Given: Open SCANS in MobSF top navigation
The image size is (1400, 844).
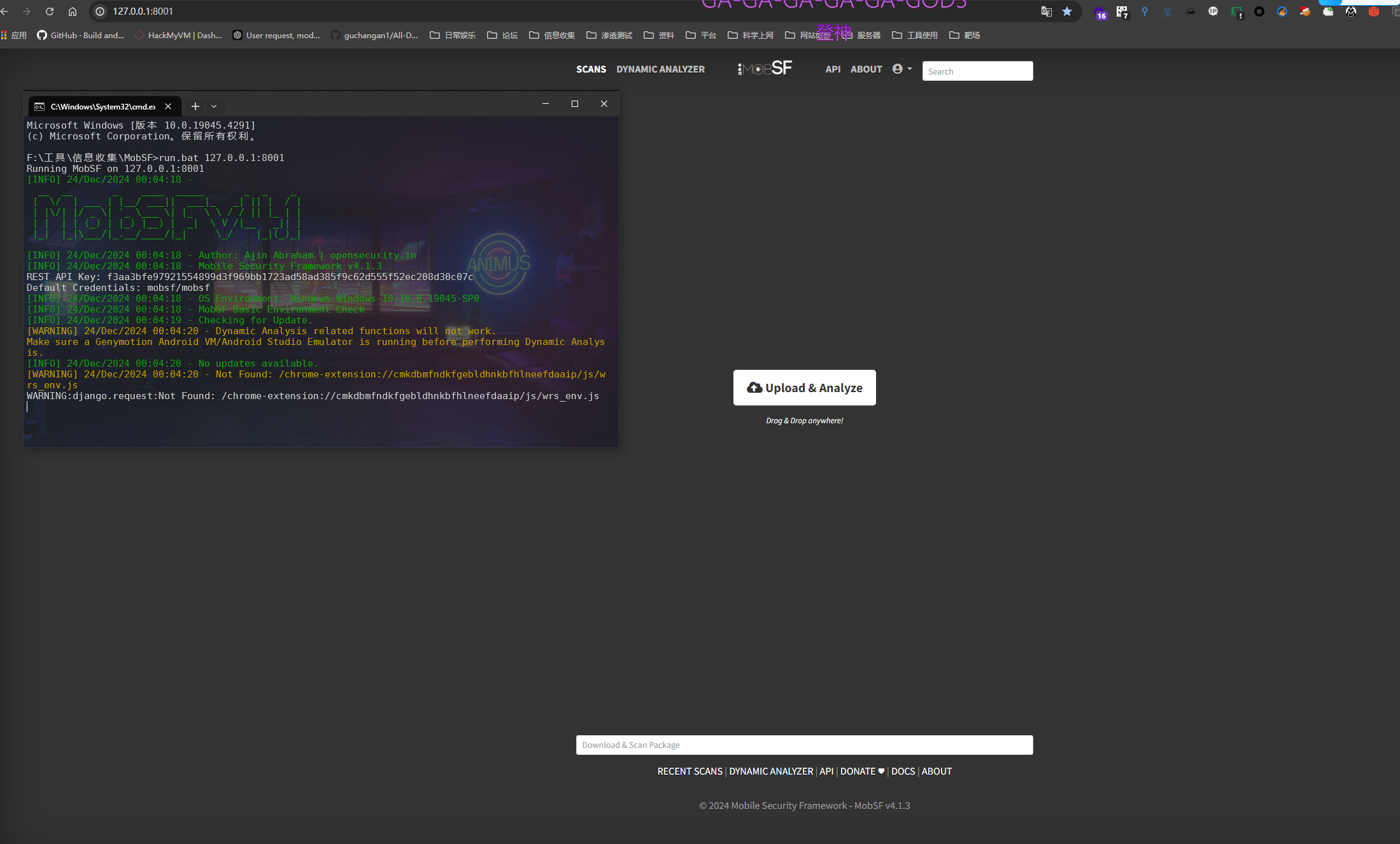Looking at the screenshot, I should pyautogui.click(x=591, y=69).
